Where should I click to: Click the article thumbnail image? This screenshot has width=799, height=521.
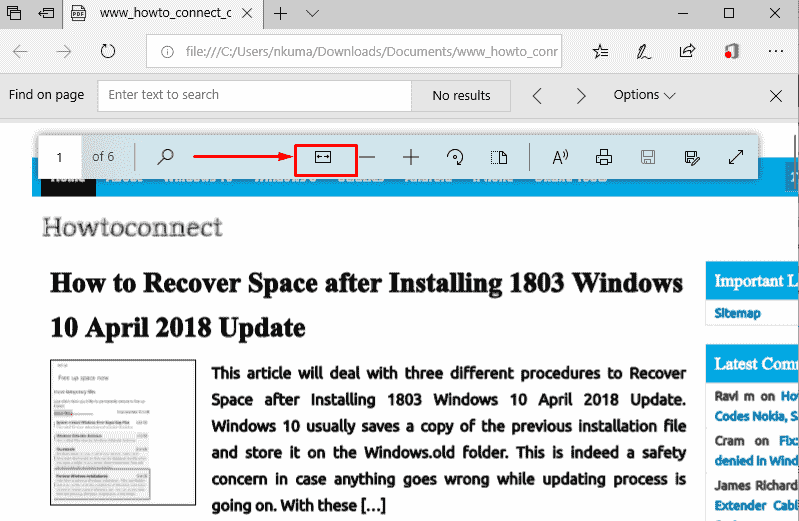click(x=123, y=432)
